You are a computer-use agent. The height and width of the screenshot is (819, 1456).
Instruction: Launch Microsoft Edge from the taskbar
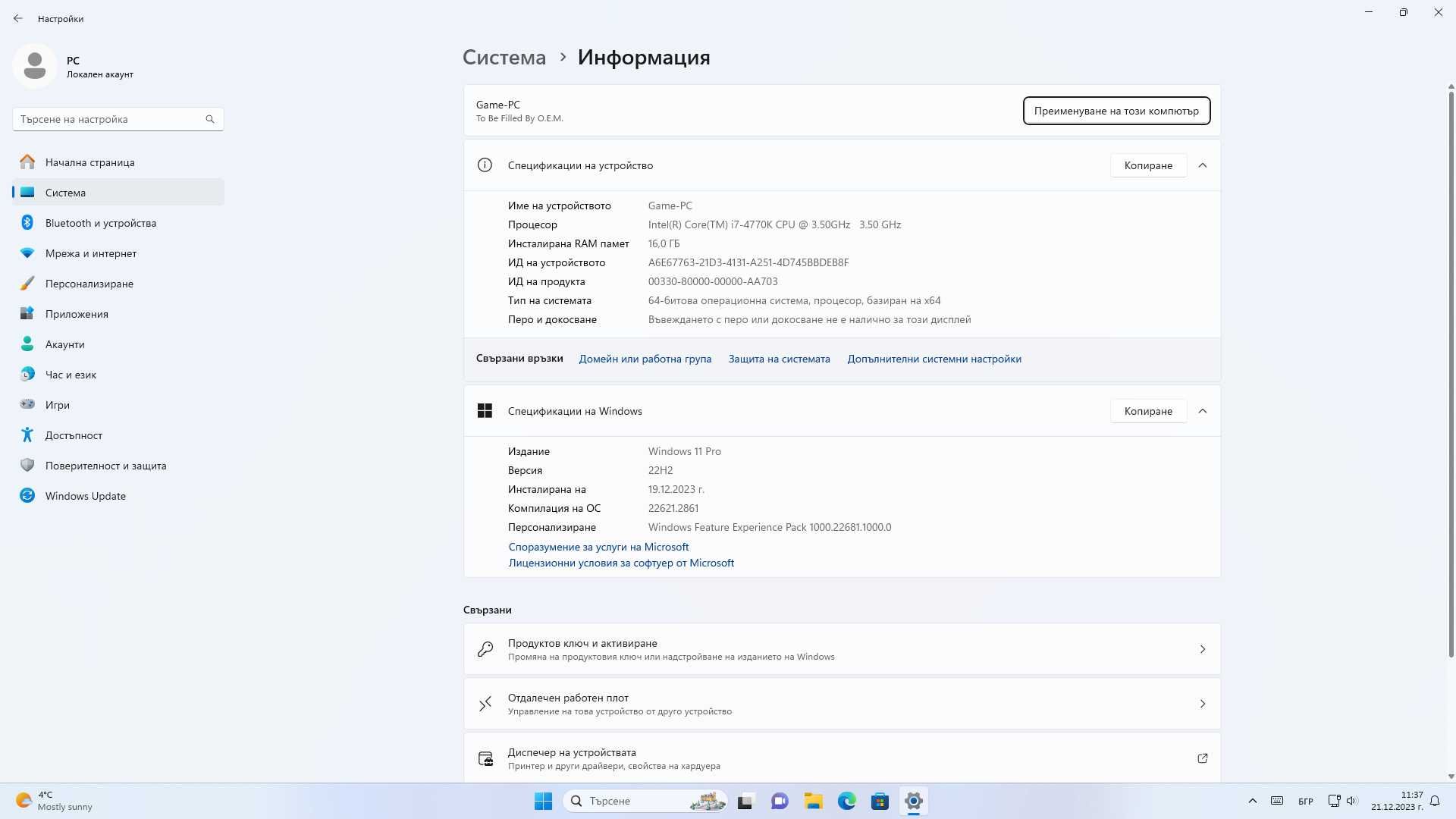coord(846,801)
